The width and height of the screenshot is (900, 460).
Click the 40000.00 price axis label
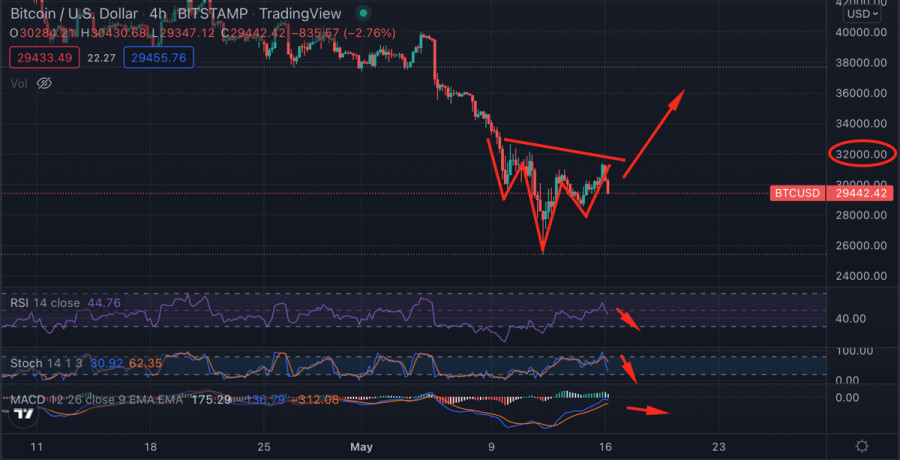point(859,32)
